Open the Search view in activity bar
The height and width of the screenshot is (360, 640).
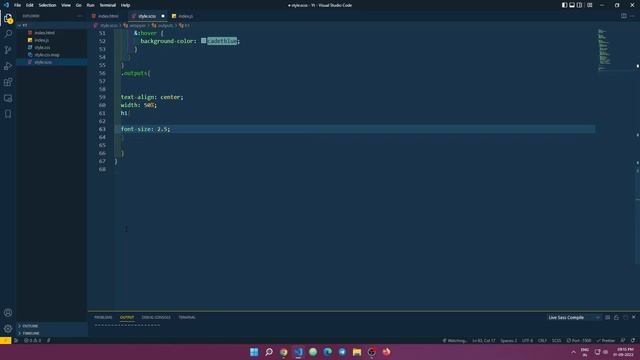(x=8, y=34)
